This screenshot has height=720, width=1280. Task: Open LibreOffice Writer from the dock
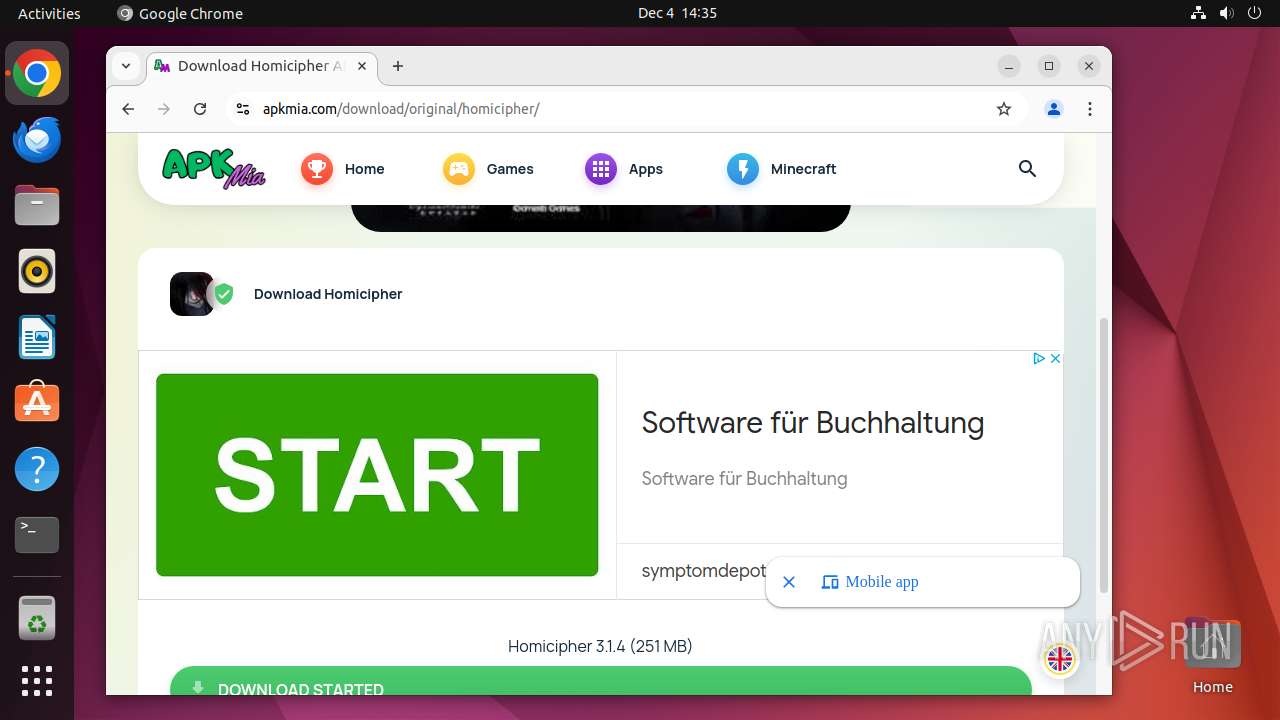37,337
